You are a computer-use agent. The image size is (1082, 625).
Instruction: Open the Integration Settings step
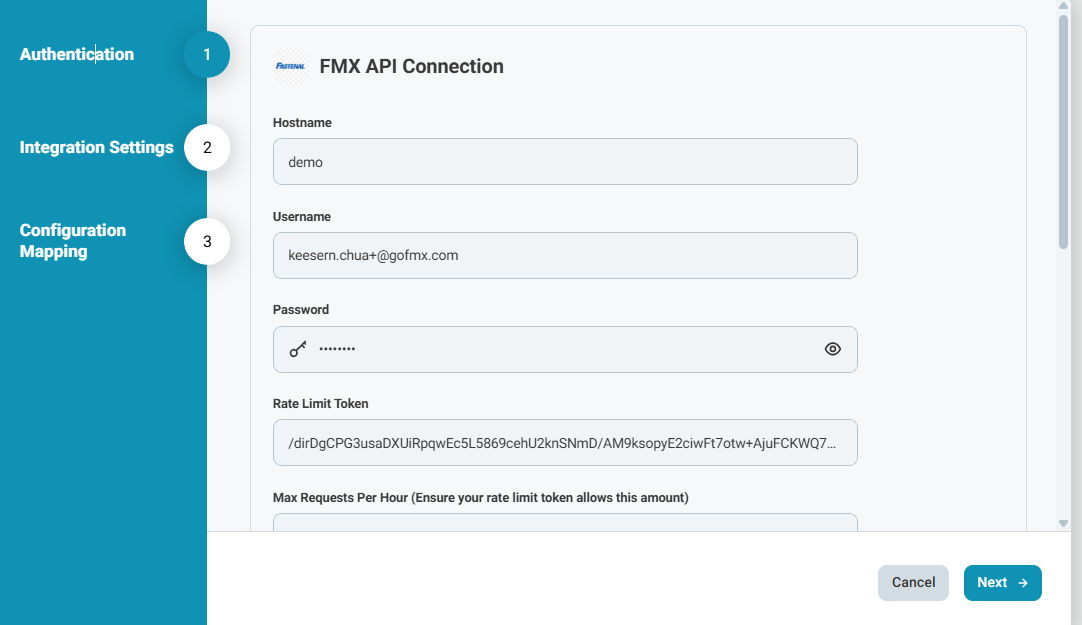pos(97,148)
